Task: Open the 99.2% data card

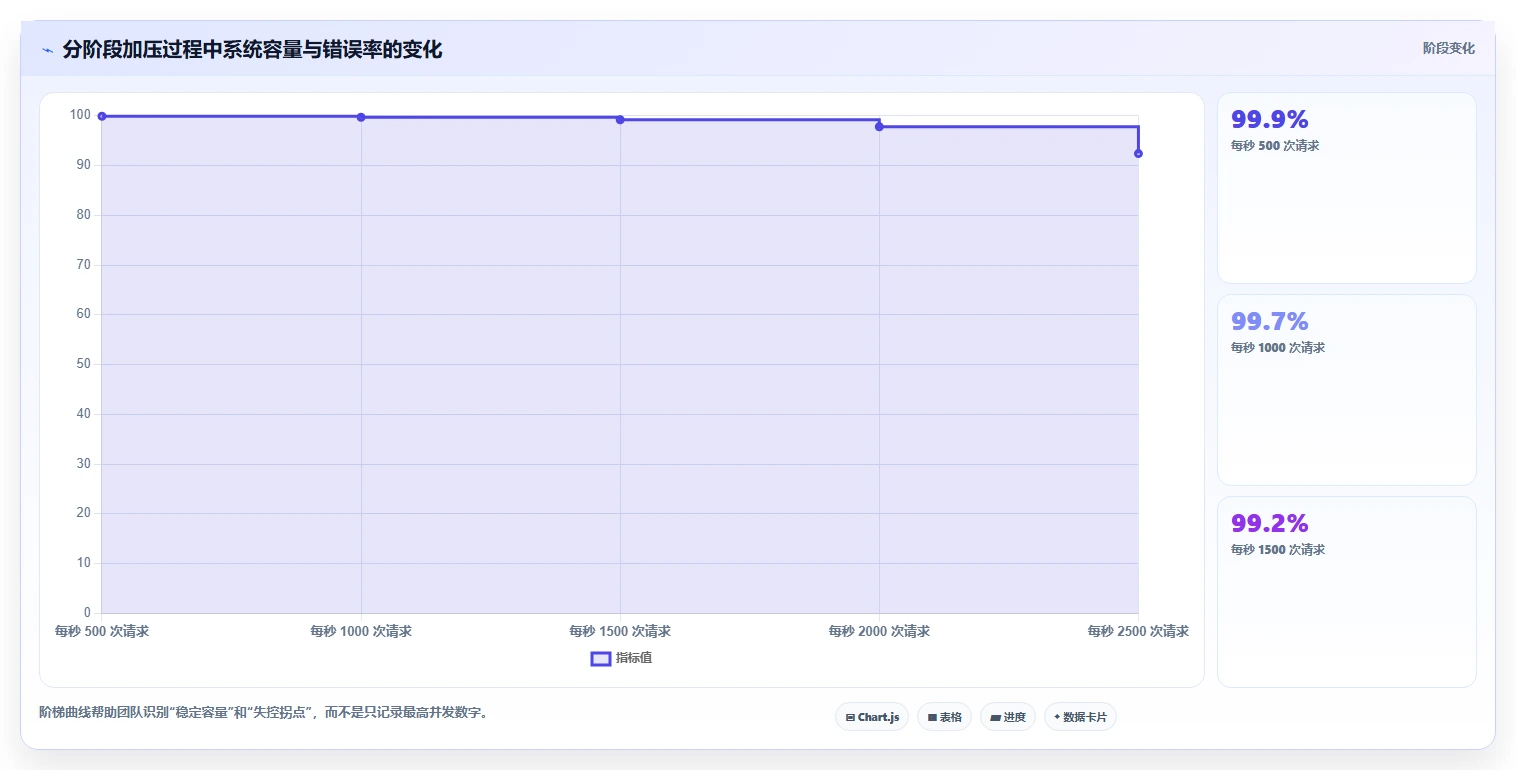Action: (1346, 592)
